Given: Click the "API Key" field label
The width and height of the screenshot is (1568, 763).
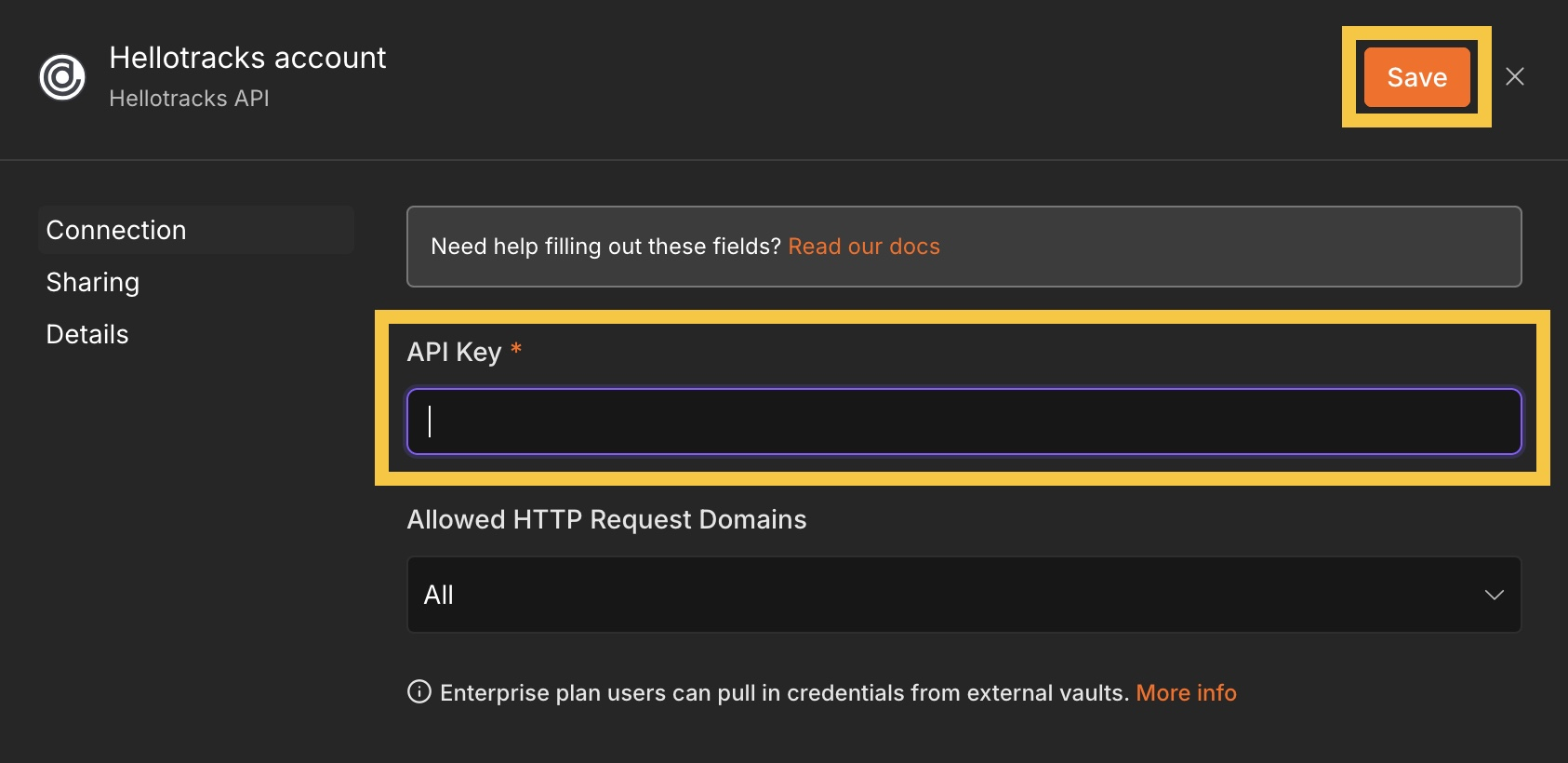Looking at the screenshot, I should (x=454, y=352).
